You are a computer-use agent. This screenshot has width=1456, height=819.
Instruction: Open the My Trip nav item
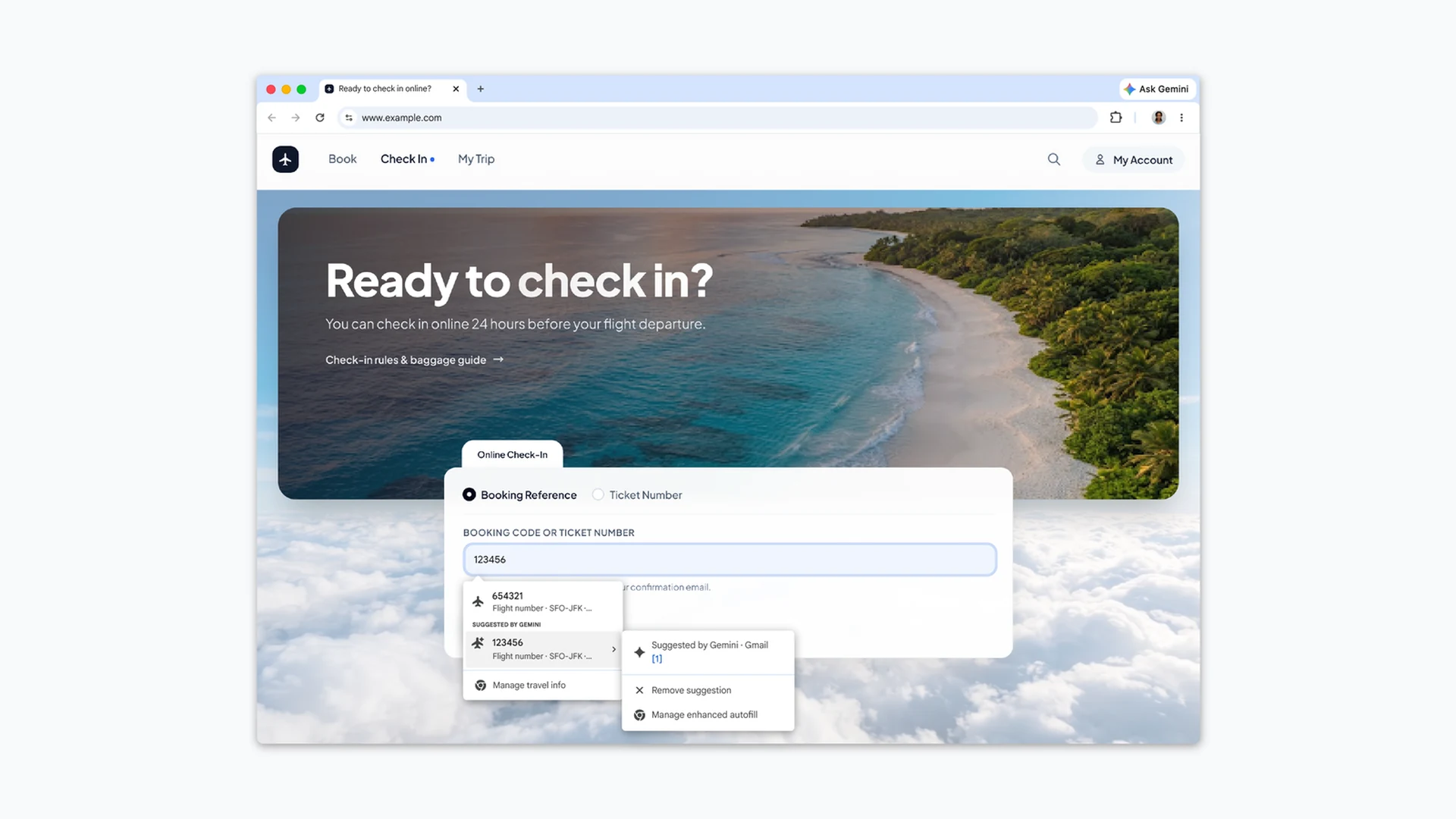pyautogui.click(x=476, y=159)
